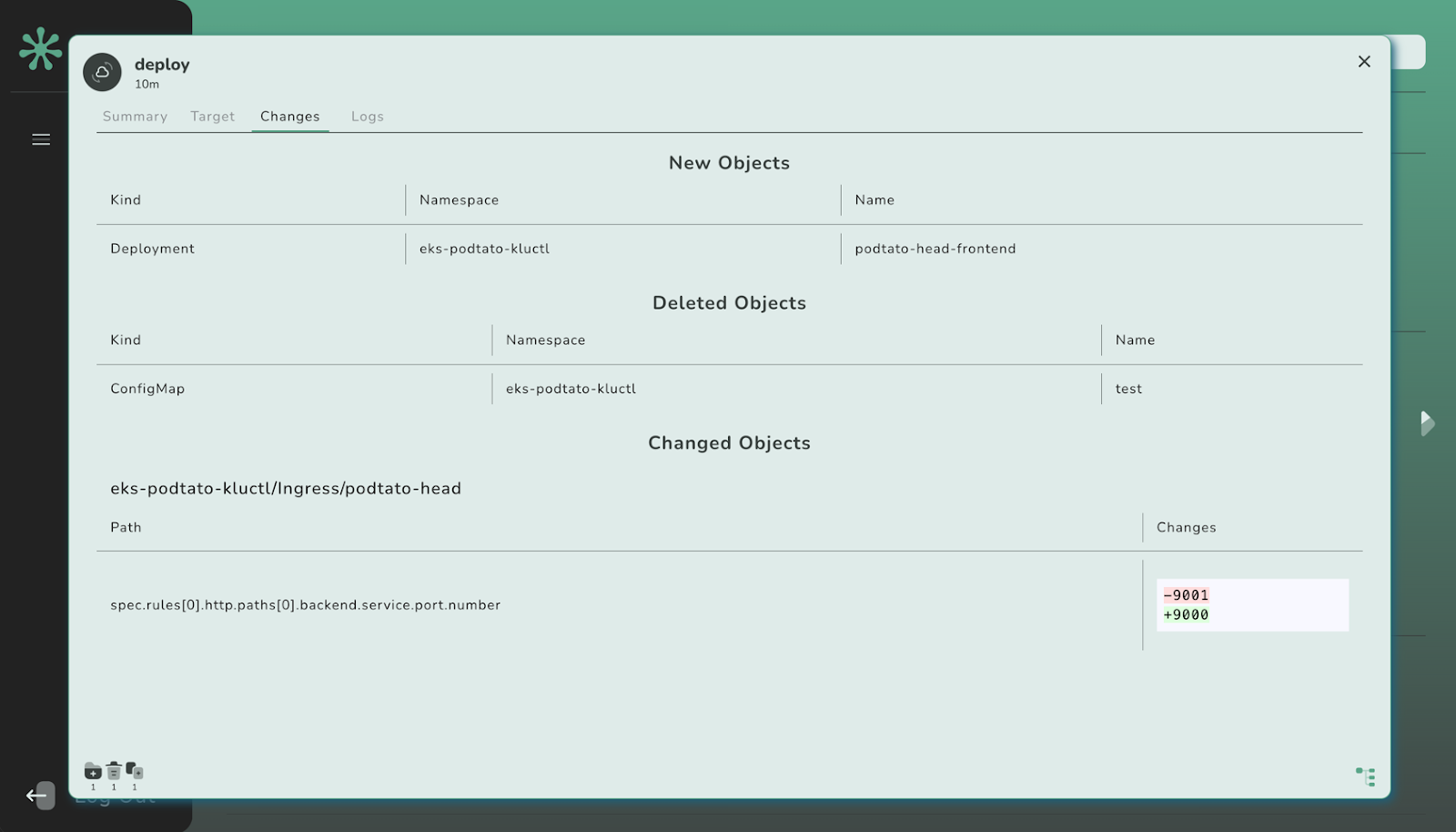Screen dimensions: 1456x832
Task: Open the object tree view icon
Action: tap(1365, 776)
